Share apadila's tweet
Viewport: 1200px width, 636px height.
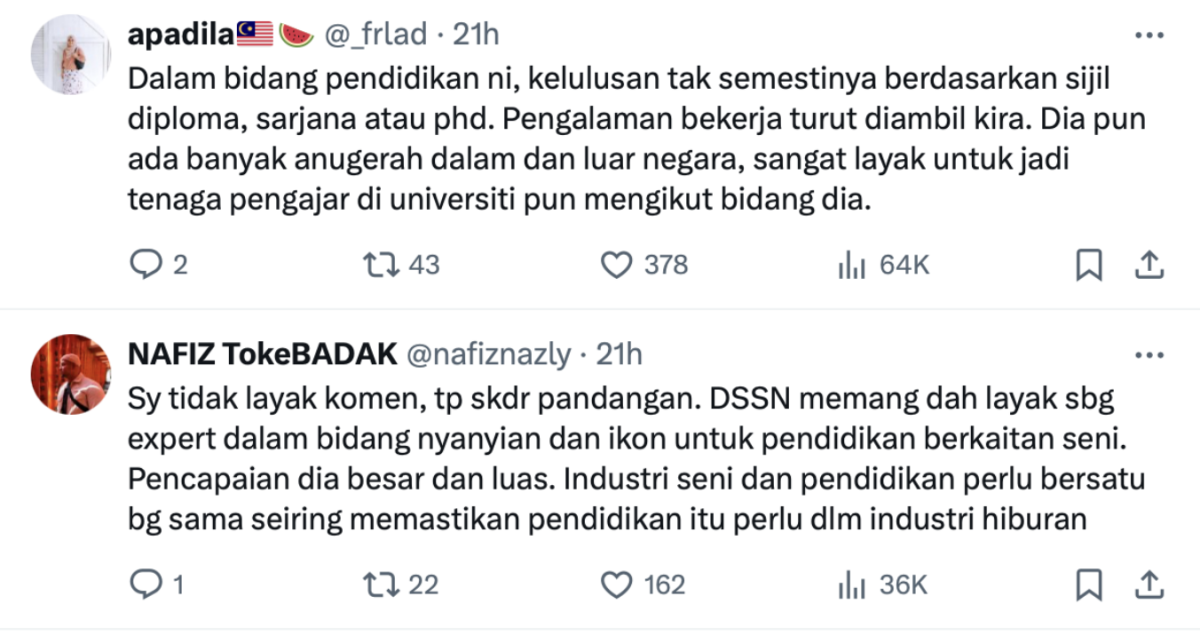(1149, 264)
